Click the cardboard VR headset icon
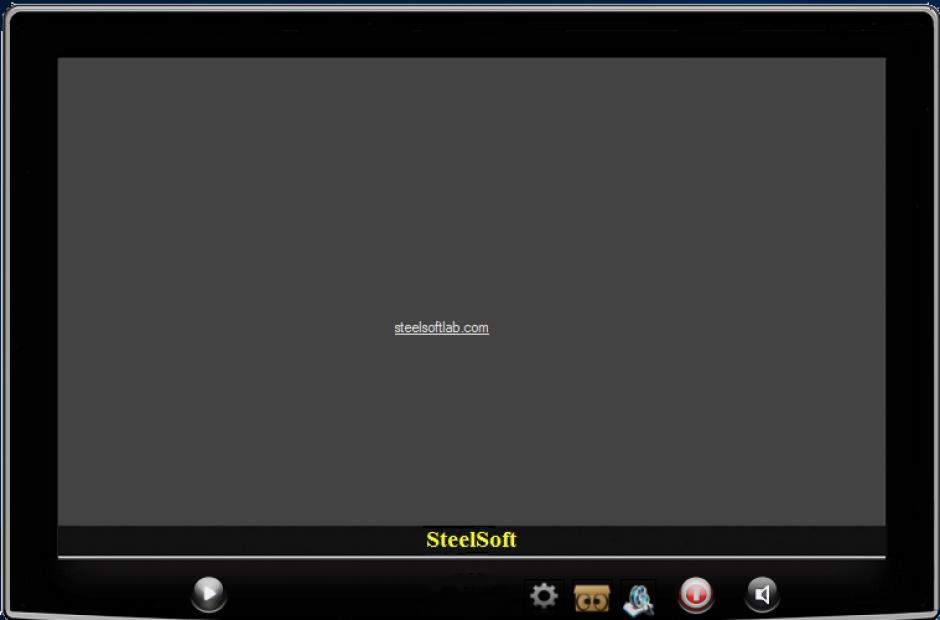This screenshot has height=620, width=940. coord(592,598)
